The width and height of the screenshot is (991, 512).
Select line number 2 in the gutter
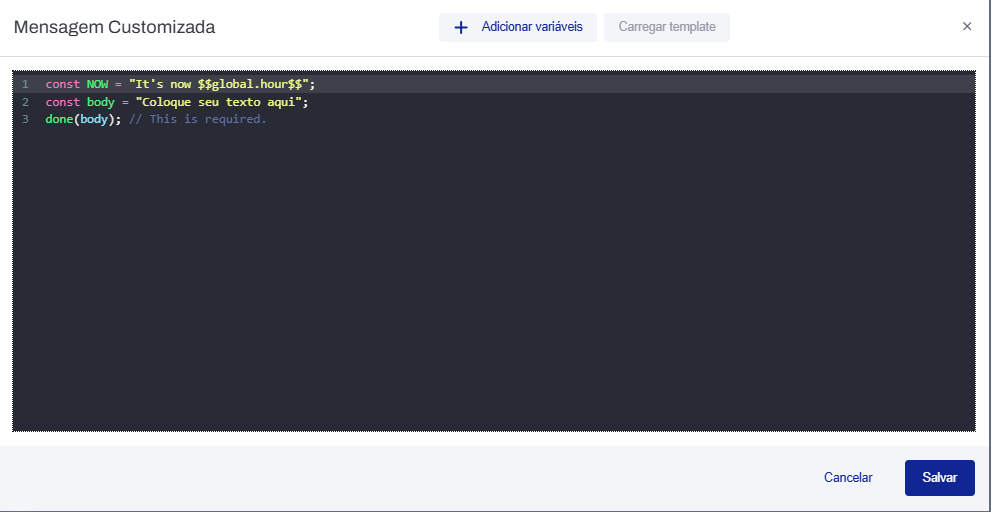(x=25, y=102)
